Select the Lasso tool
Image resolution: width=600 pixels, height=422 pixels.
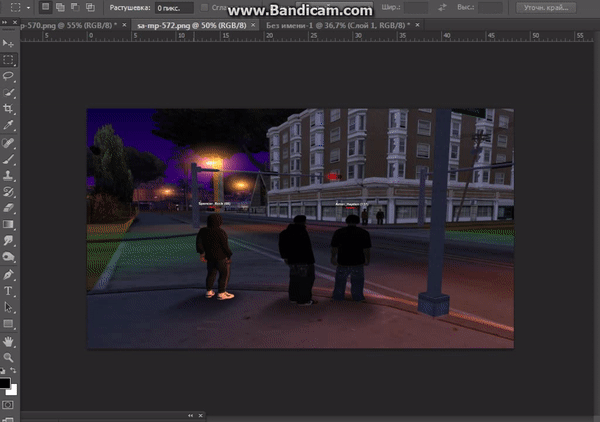tap(8, 76)
